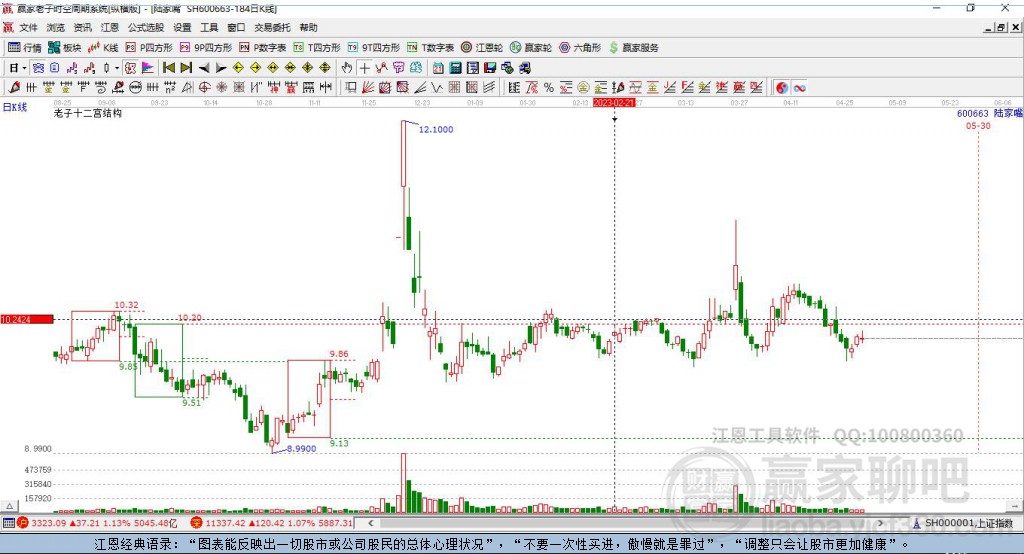Open the 板块 sector view
1024x554 pixels.
point(65,48)
